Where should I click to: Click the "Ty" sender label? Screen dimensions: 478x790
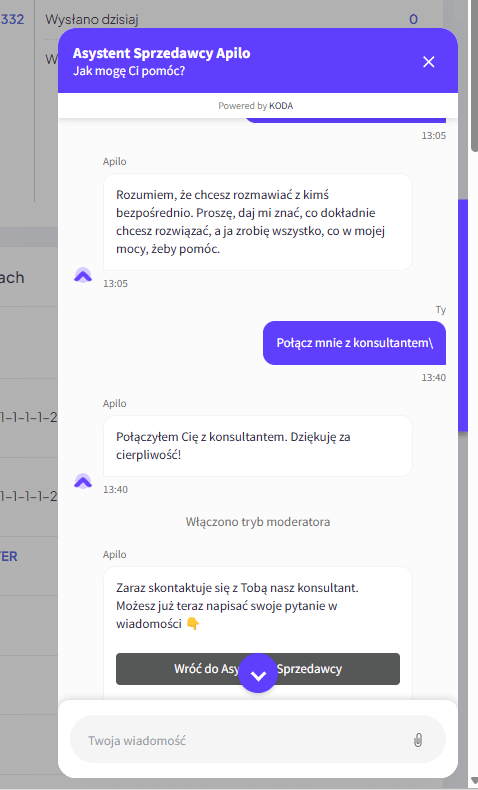click(x=441, y=310)
